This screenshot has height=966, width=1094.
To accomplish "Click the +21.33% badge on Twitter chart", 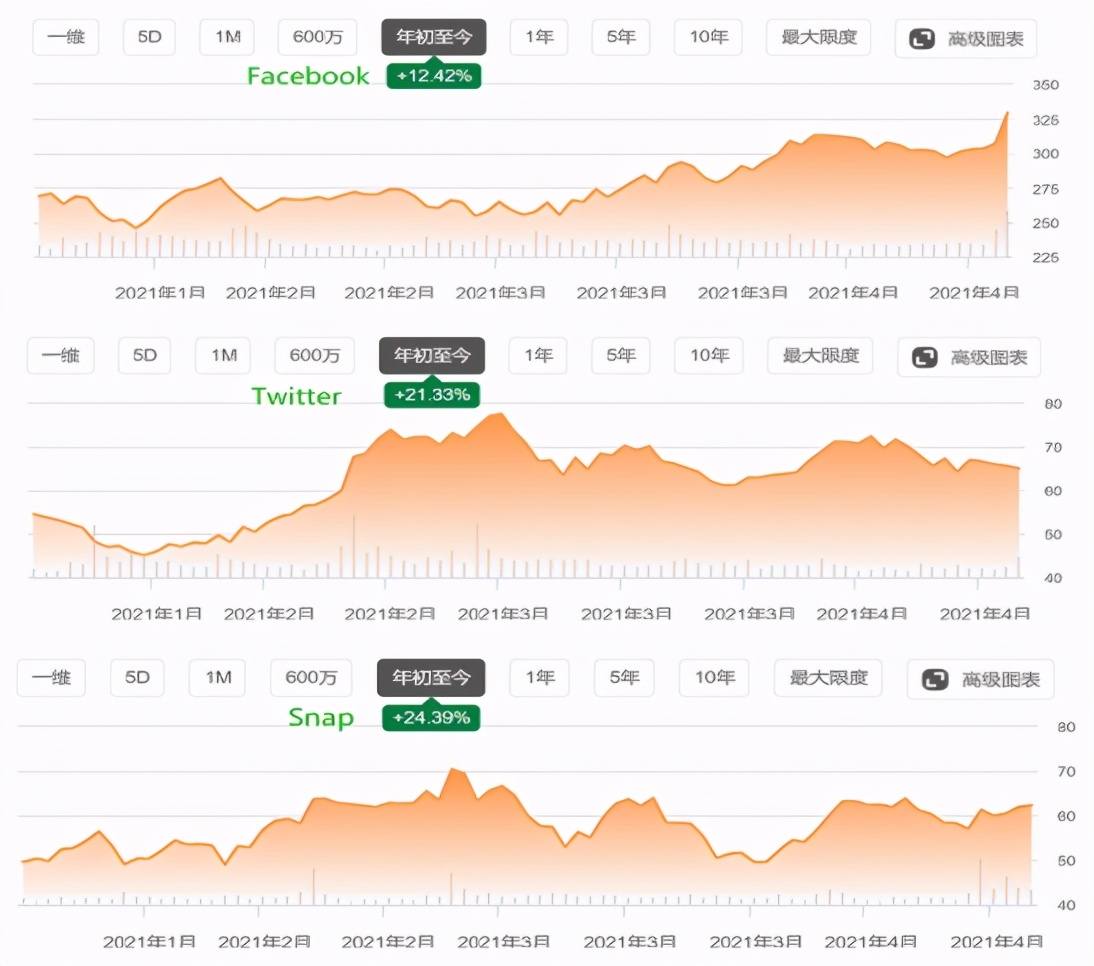I will (x=432, y=395).
